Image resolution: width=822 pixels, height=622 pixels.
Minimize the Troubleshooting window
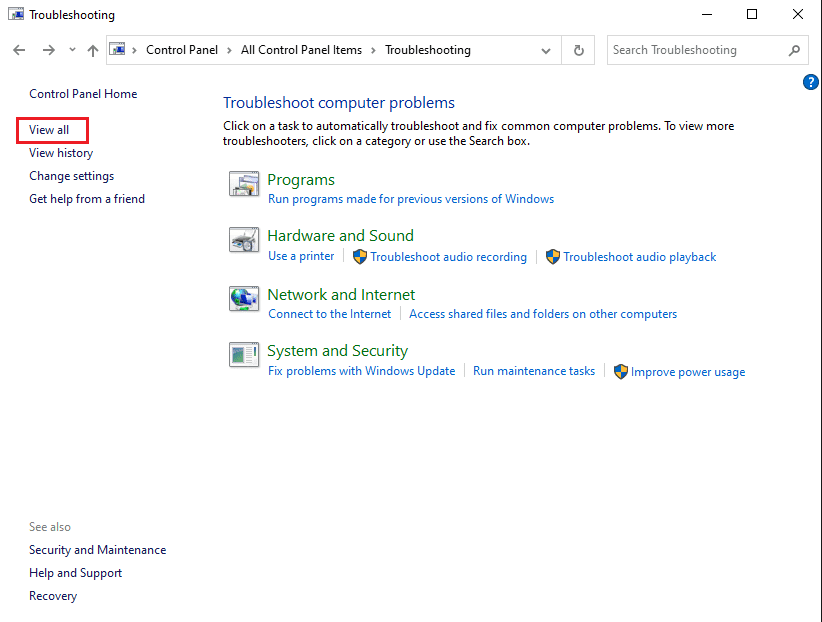point(707,14)
